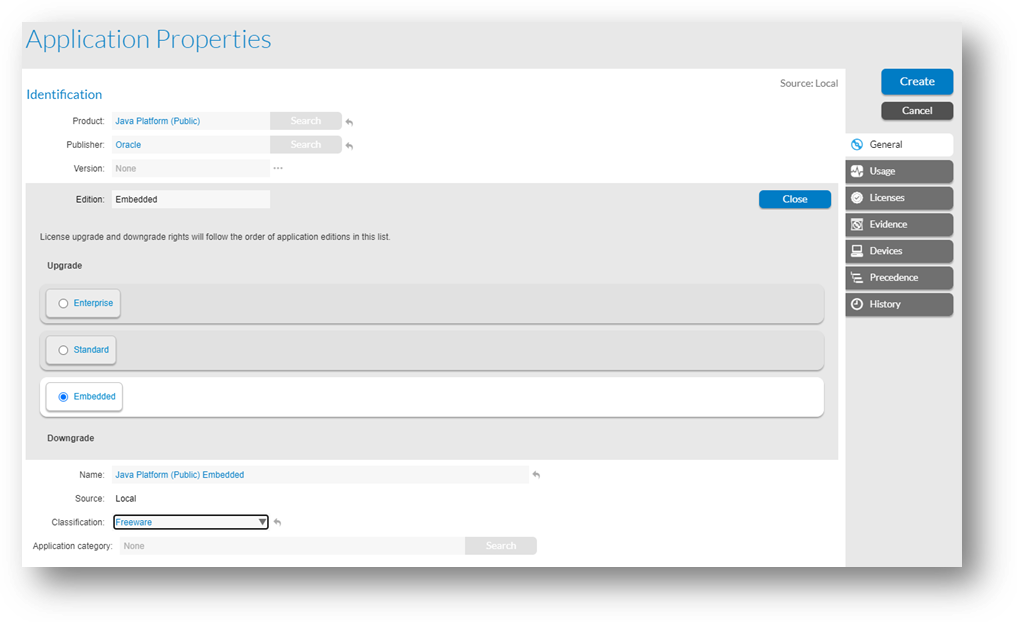Click the Embedded edition label
Image resolution: width=1017 pixels, height=622 pixels.
(x=95, y=396)
